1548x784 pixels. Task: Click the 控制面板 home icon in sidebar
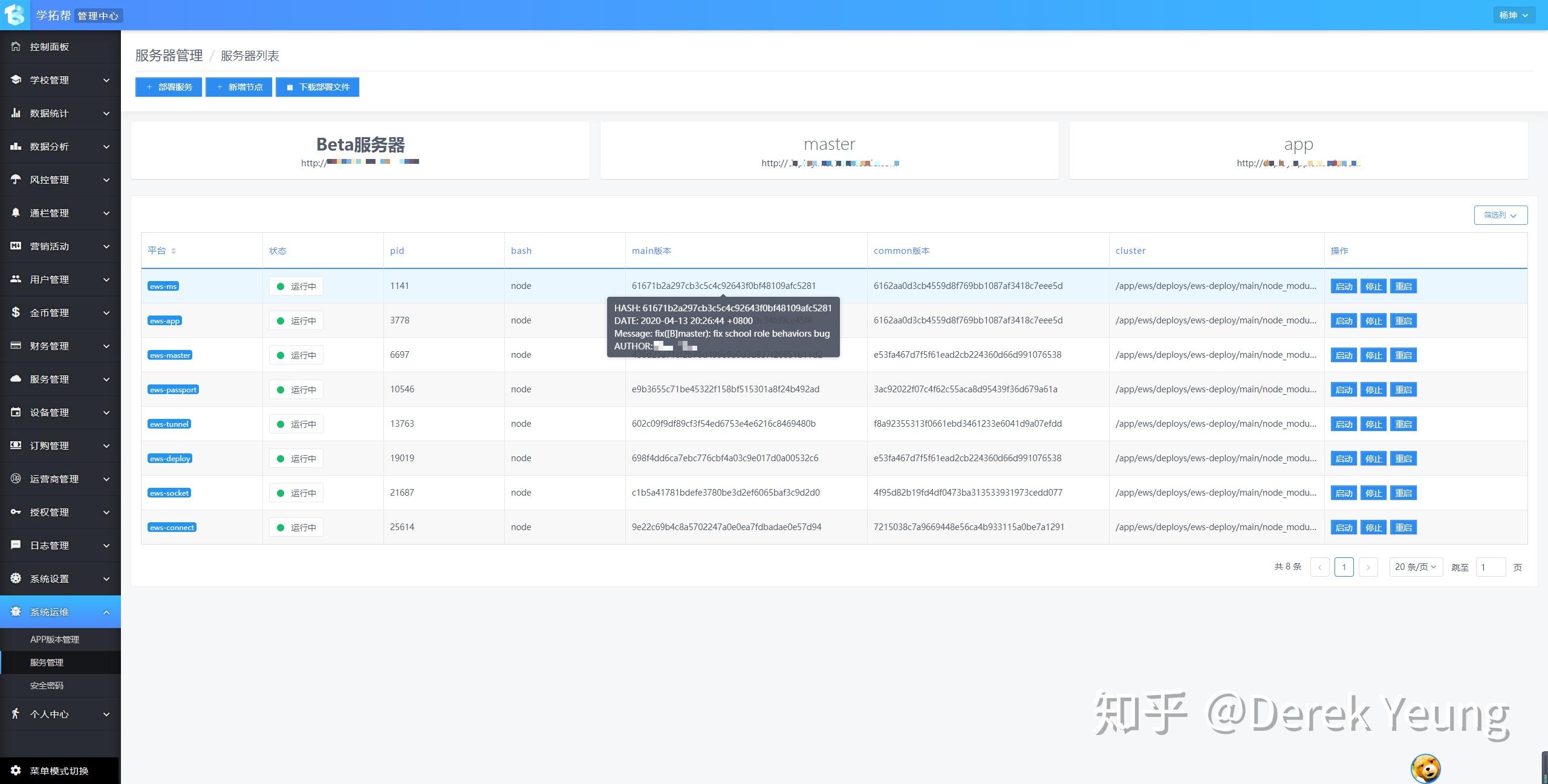pyautogui.click(x=16, y=47)
